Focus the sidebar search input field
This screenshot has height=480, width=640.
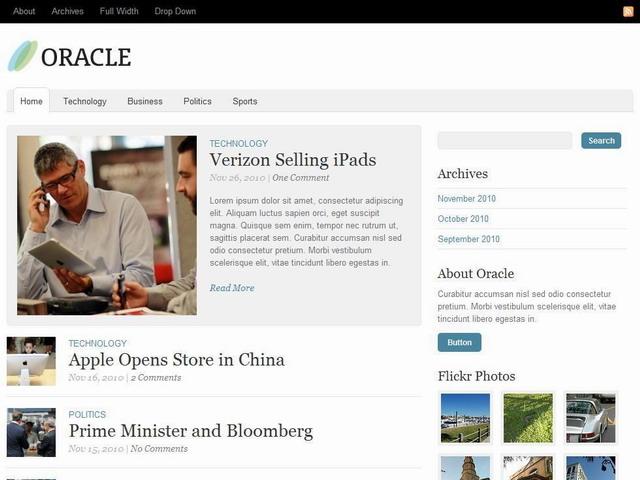pos(504,140)
